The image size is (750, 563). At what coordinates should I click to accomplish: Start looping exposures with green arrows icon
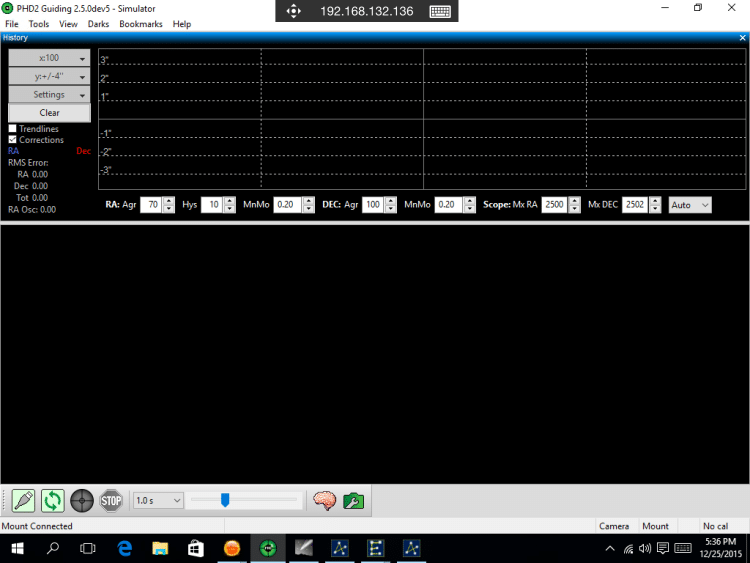pos(53,501)
